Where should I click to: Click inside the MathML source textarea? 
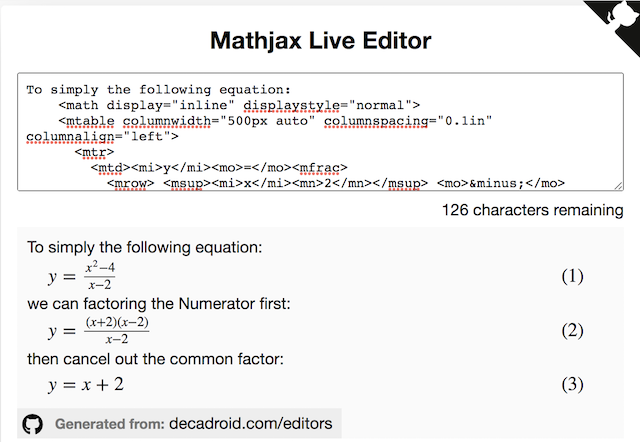pyautogui.click(x=320, y=132)
